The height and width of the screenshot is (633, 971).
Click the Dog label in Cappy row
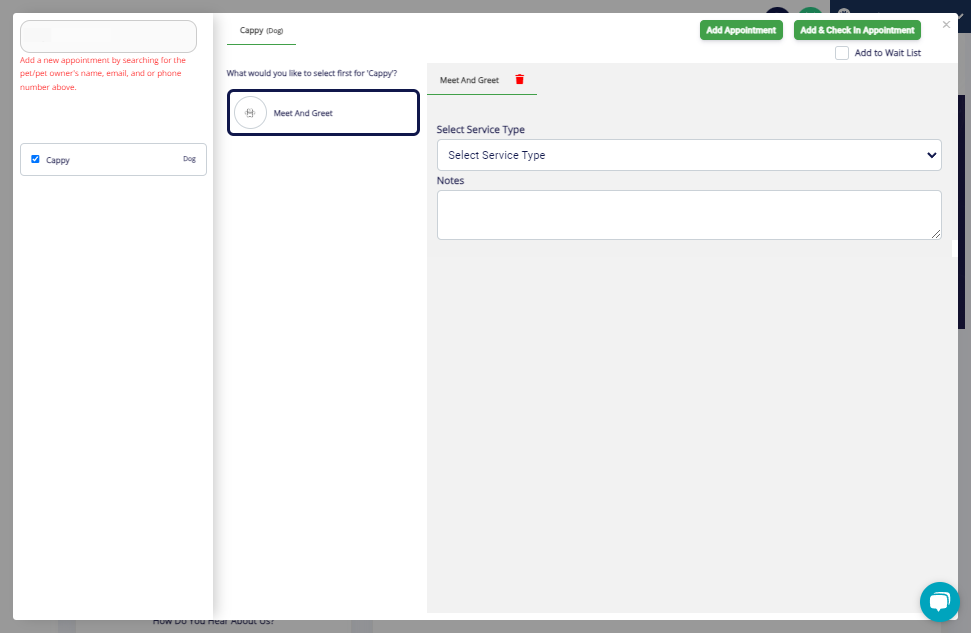189,159
